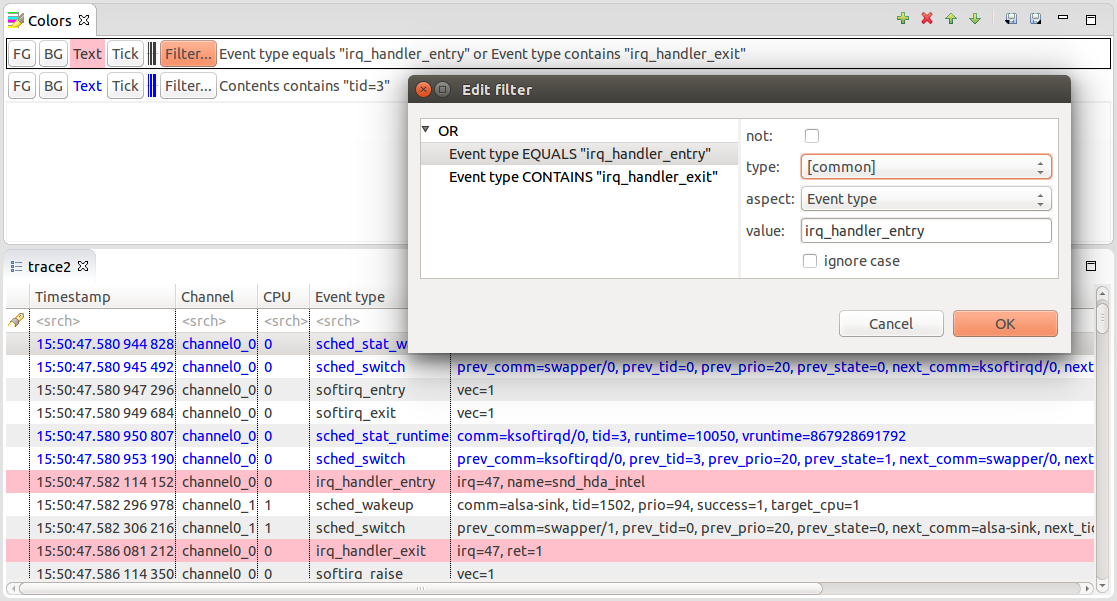Screen dimensions: 1117x601
Task: Select 'Event type CONTAINS irq_handler_exit' filter node
Action: 583,177
